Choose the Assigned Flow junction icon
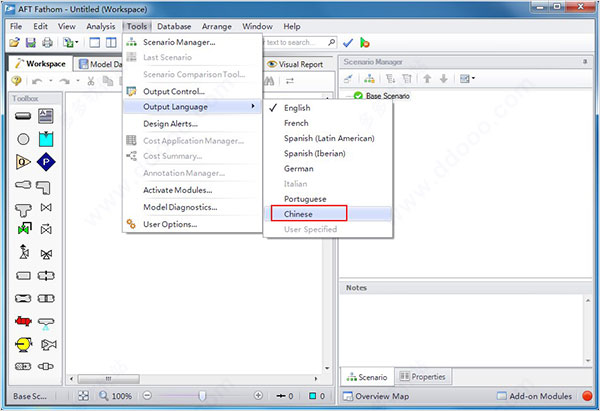 pos(23,162)
